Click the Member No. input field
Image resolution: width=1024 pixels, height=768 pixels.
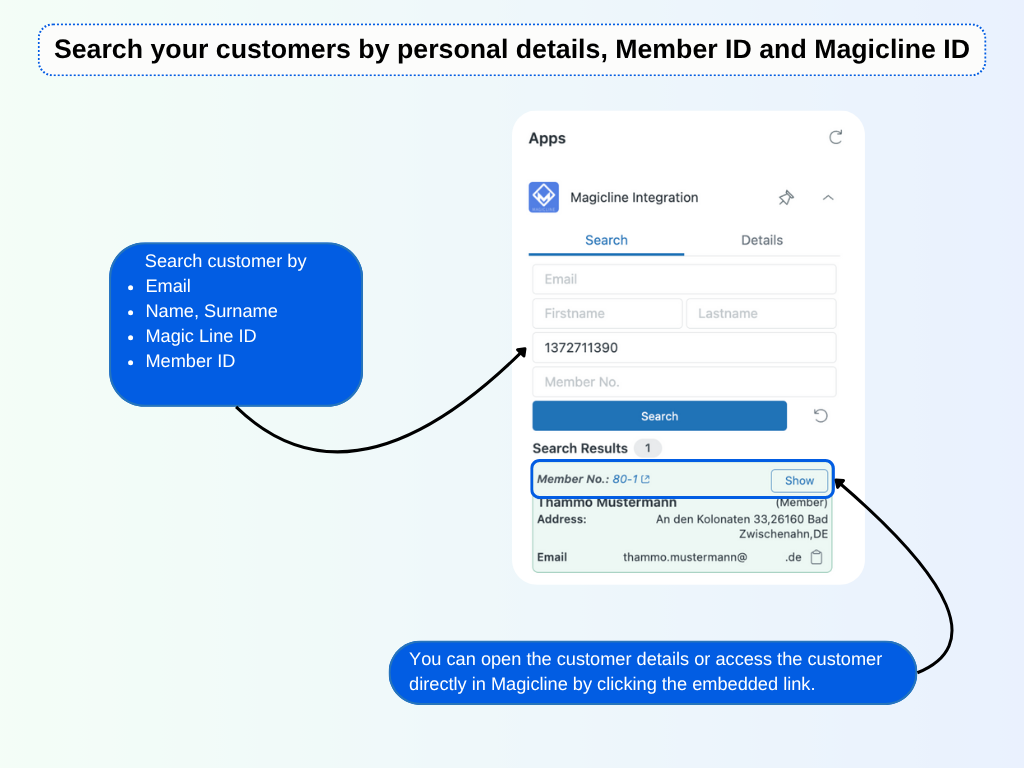(x=684, y=382)
